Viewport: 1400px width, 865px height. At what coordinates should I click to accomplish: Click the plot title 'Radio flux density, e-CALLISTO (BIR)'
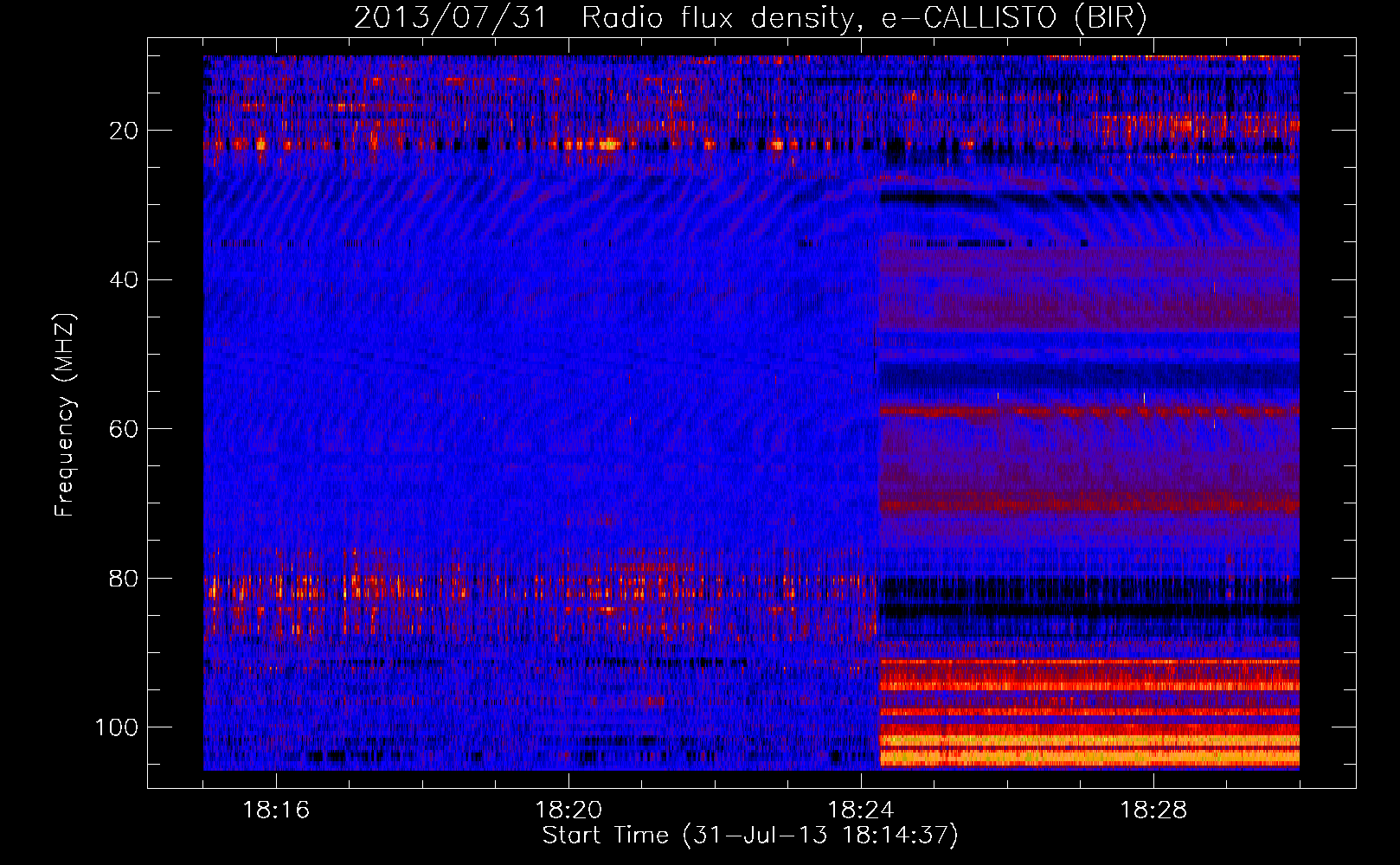pos(864,18)
